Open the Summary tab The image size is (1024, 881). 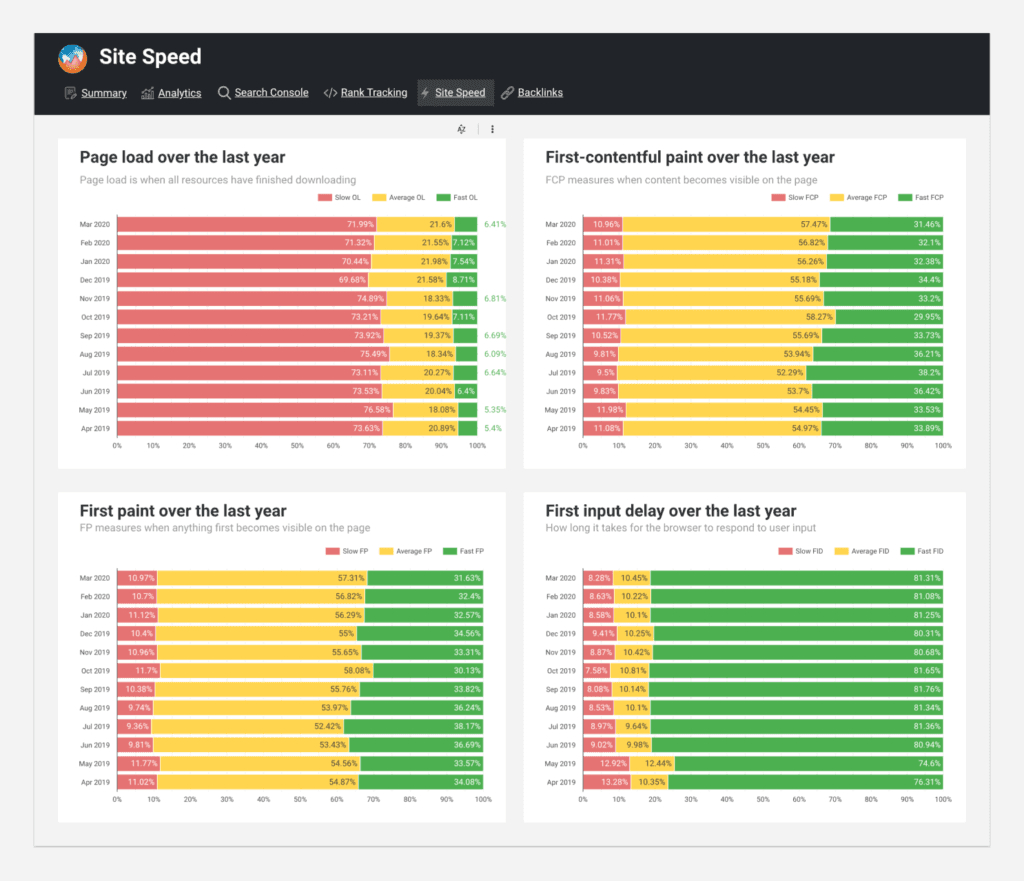(104, 93)
